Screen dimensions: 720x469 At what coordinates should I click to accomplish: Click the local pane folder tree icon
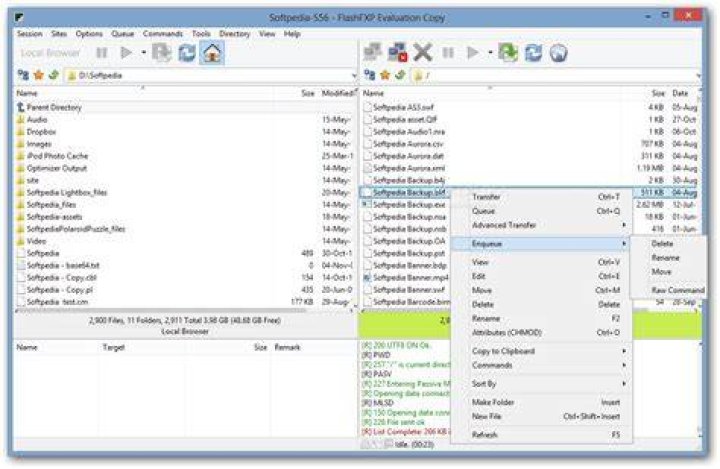tap(23, 75)
